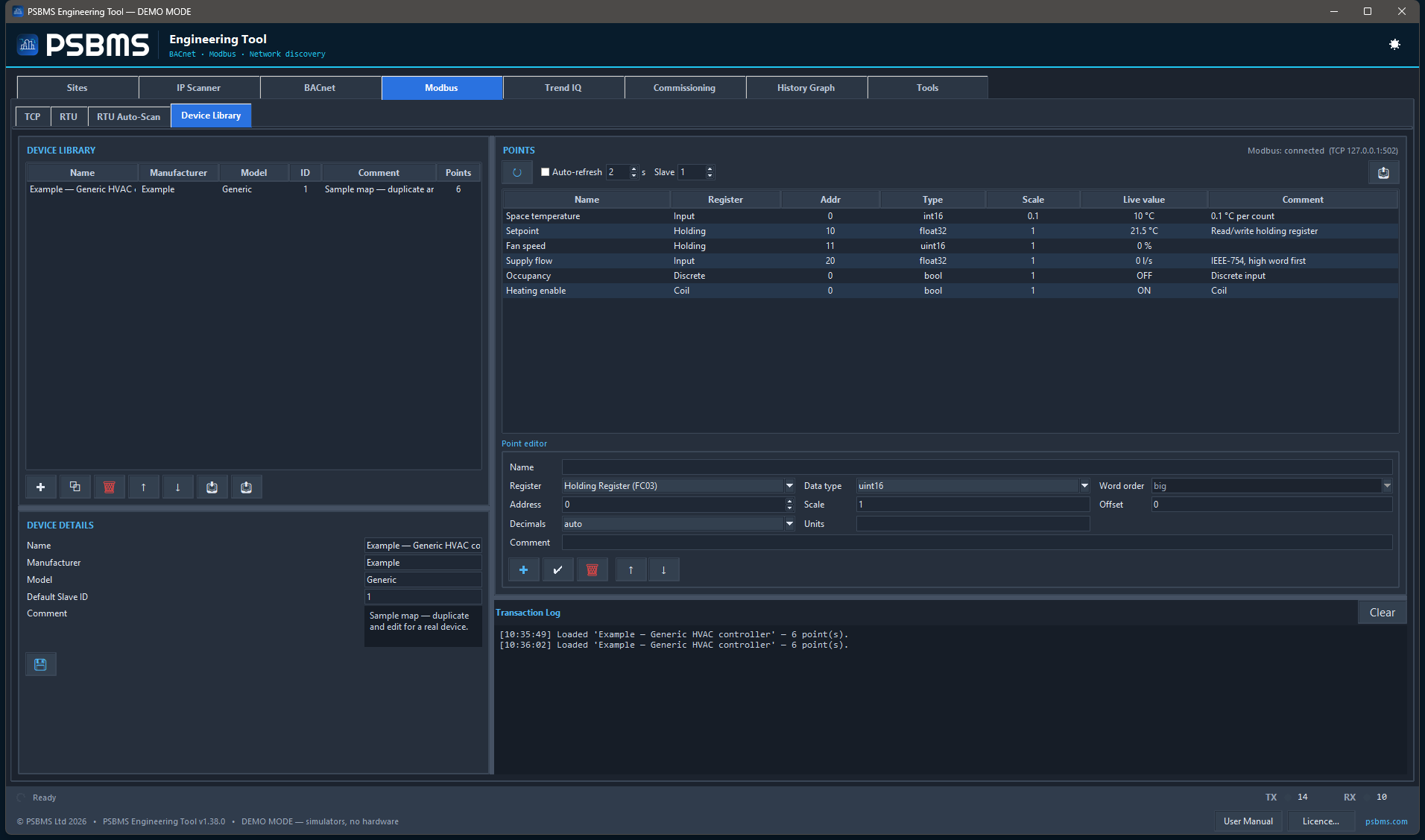Screen dimensions: 1425x840
Task: Switch to the IP Scanner tab
Action: point(199,88)
